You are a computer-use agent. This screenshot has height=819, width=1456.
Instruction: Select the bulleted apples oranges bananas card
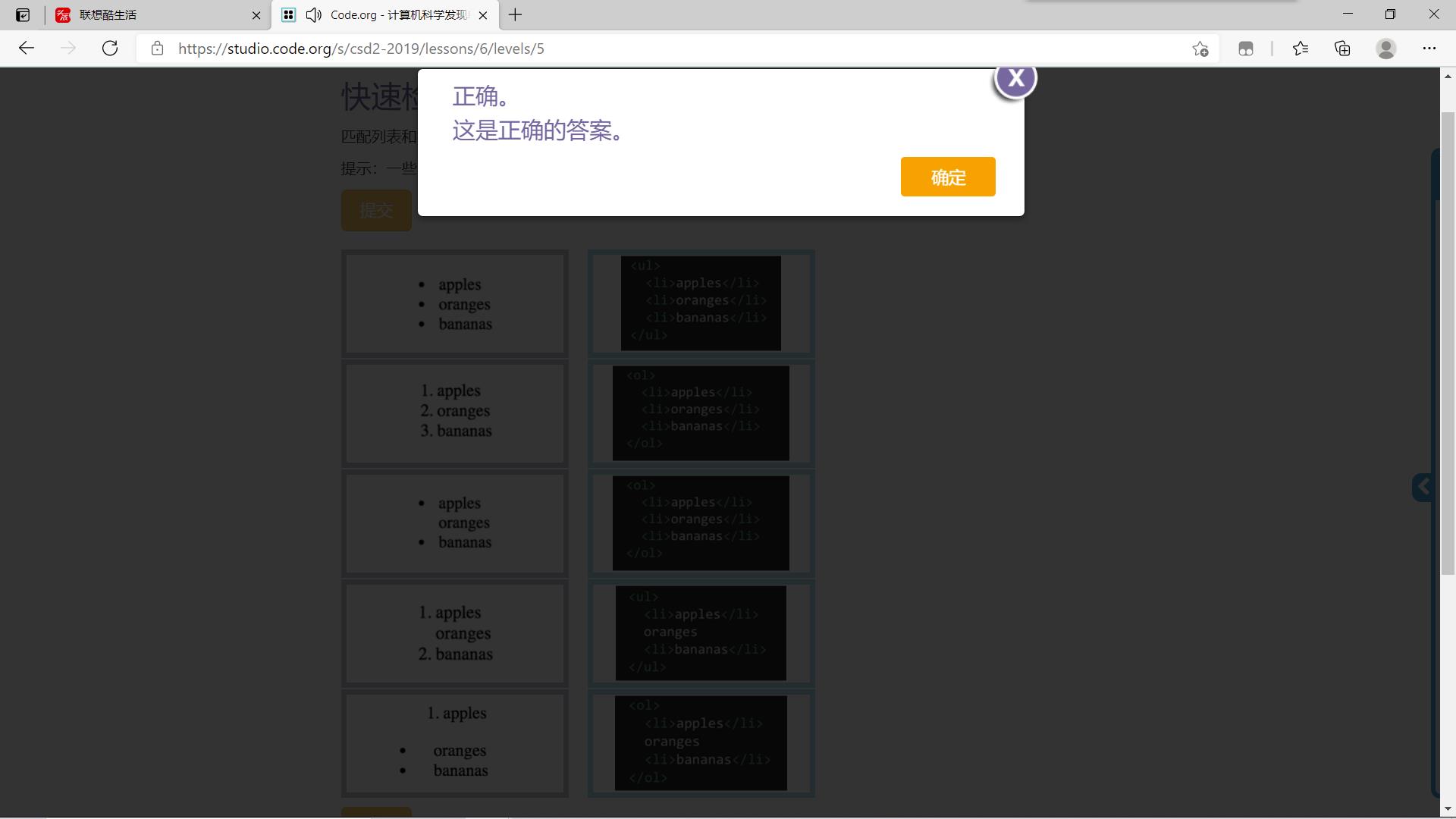455,303
